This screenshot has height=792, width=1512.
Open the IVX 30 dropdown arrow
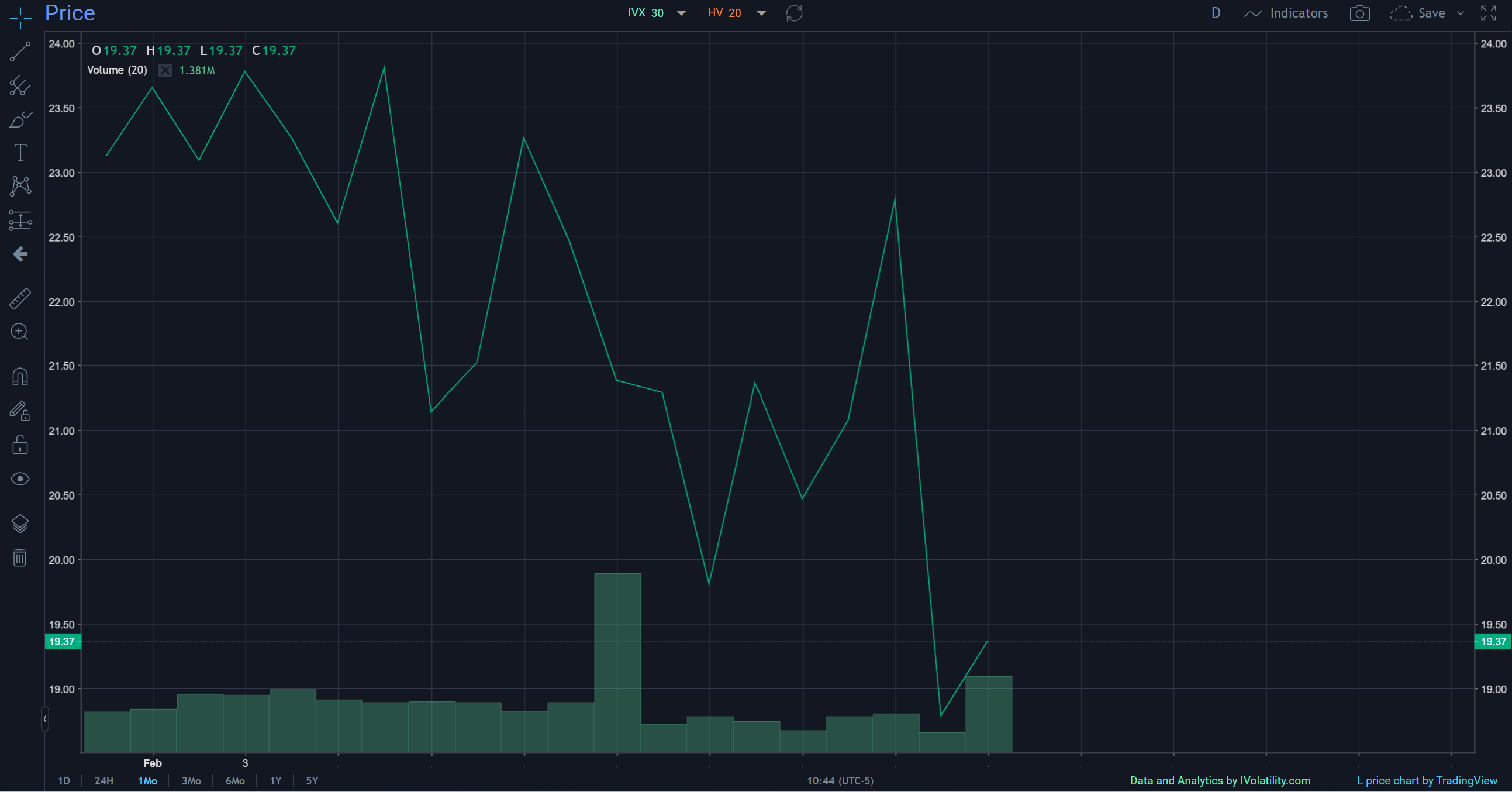pyautogui.click(x=682, y=13)
